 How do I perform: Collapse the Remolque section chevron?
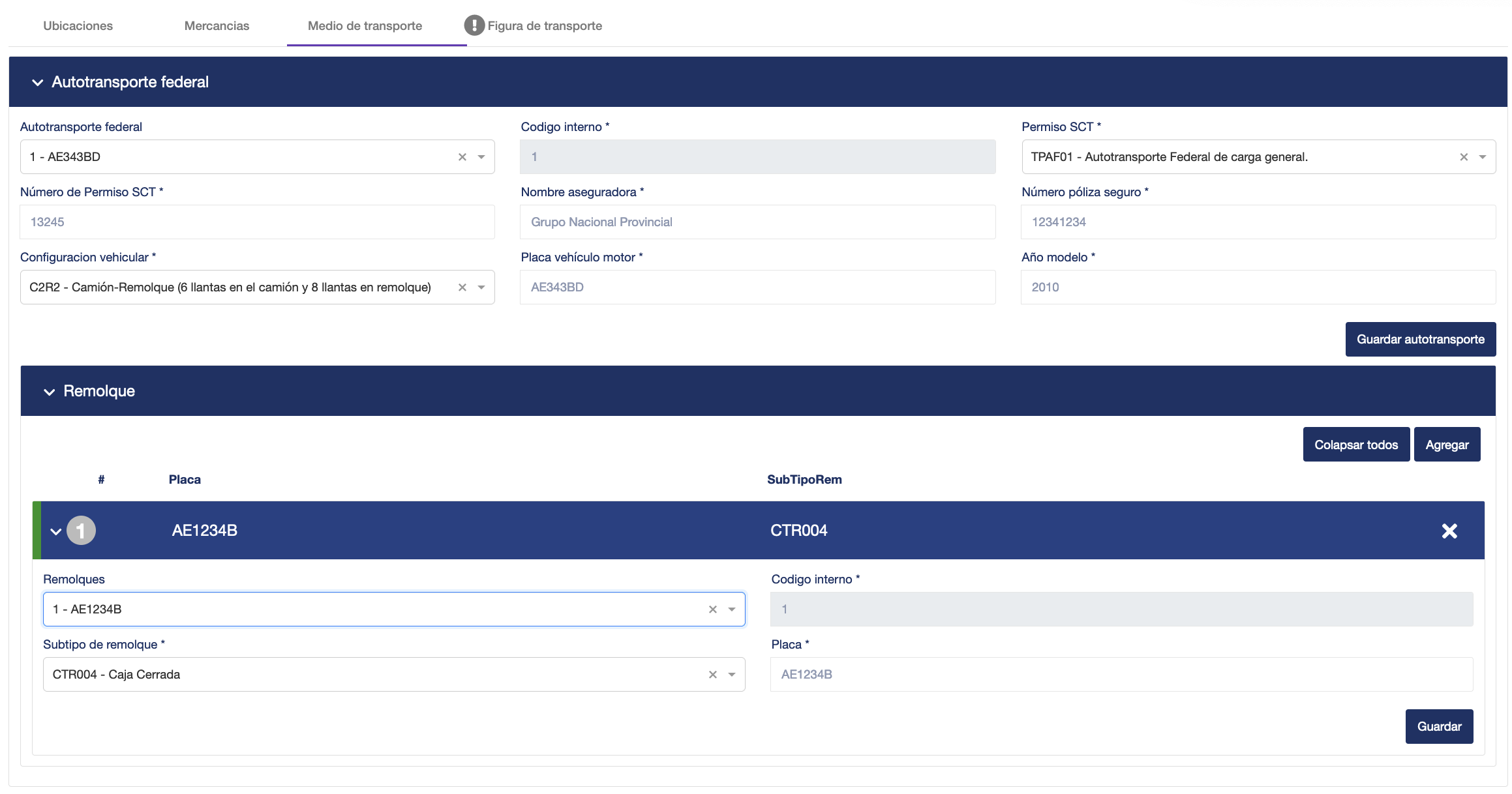[49, 391]
